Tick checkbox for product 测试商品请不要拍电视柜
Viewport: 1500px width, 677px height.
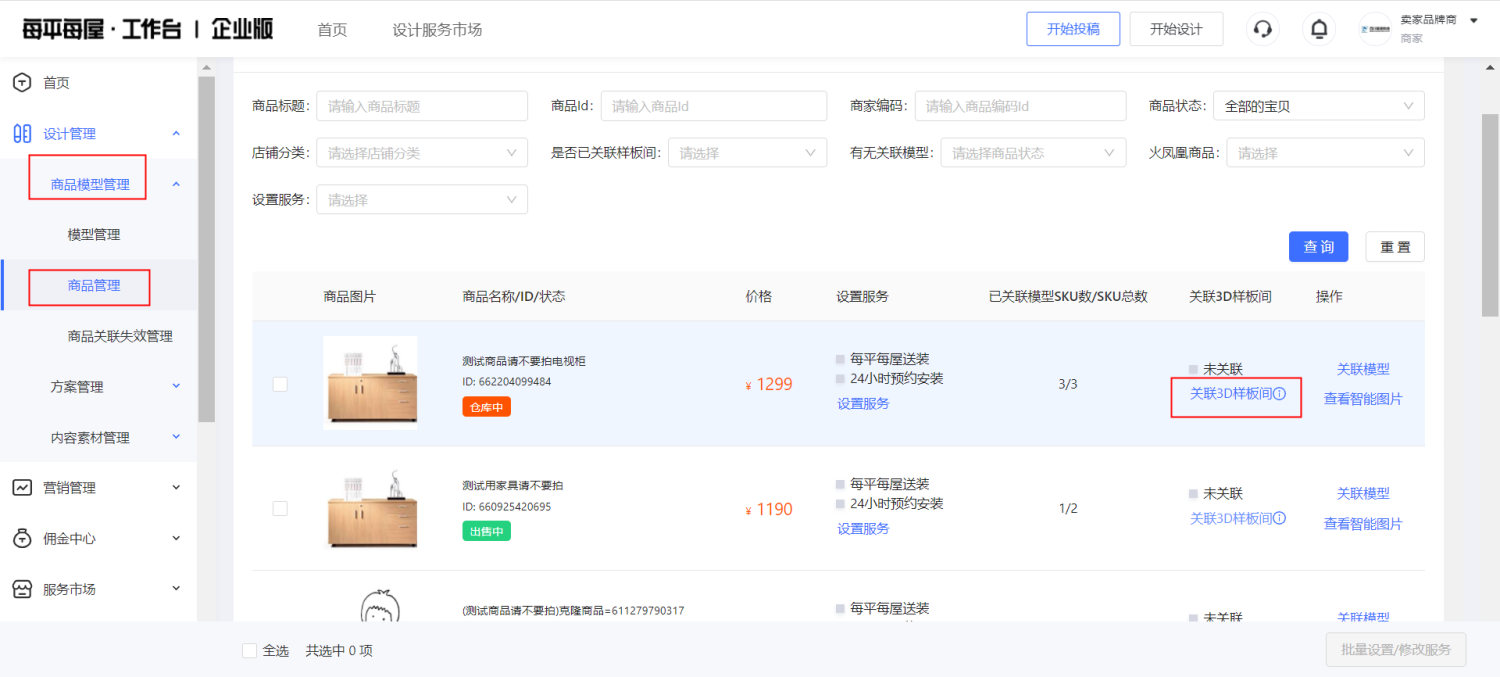pyautogui.click(x=280, y=384)
